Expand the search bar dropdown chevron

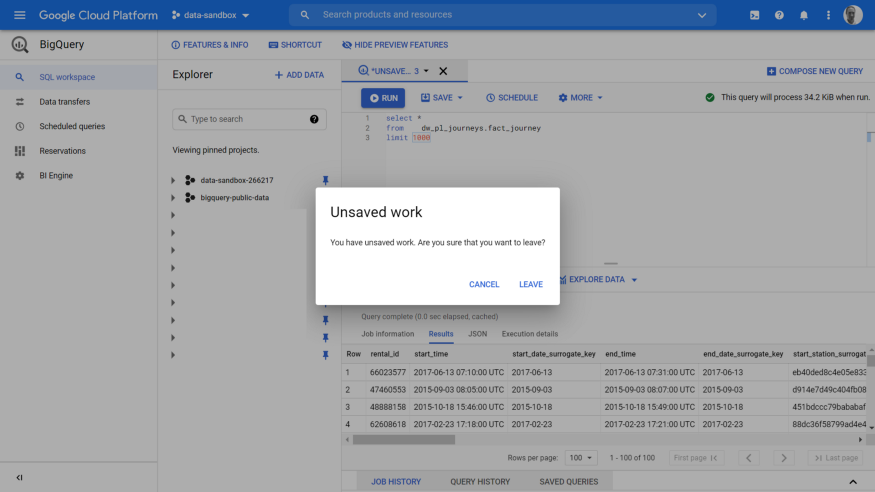(x=702, y=15)
